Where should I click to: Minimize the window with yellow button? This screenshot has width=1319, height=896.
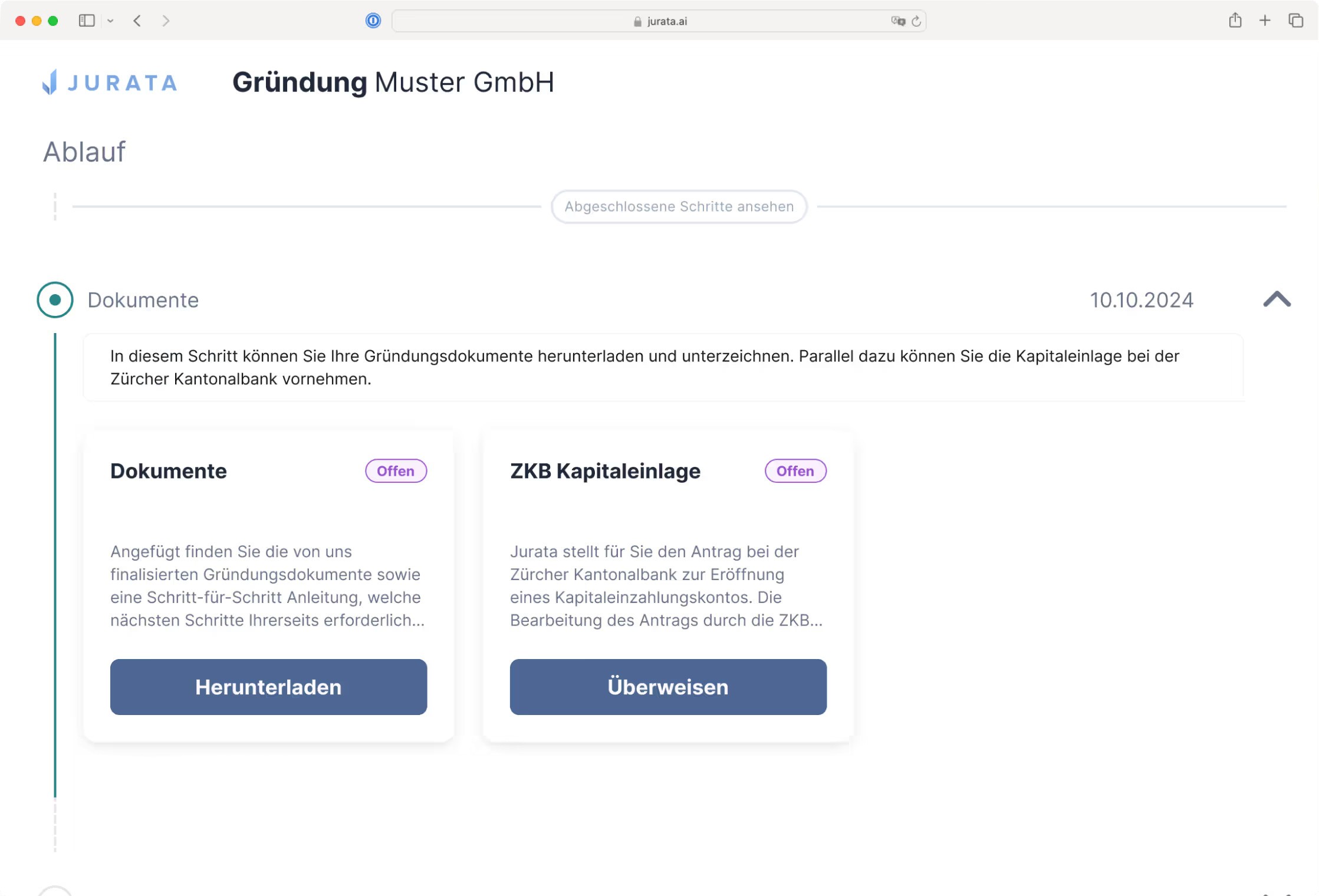[37, 21]
